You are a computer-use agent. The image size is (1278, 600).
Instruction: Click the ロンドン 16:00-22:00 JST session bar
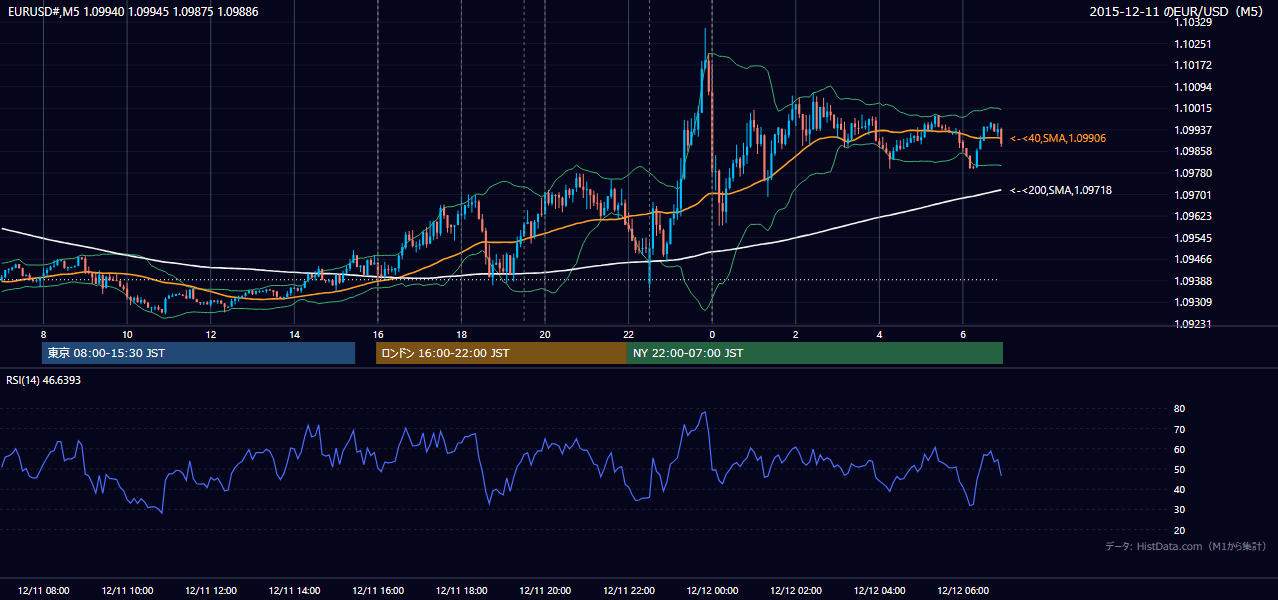click(x=501, y=353)
